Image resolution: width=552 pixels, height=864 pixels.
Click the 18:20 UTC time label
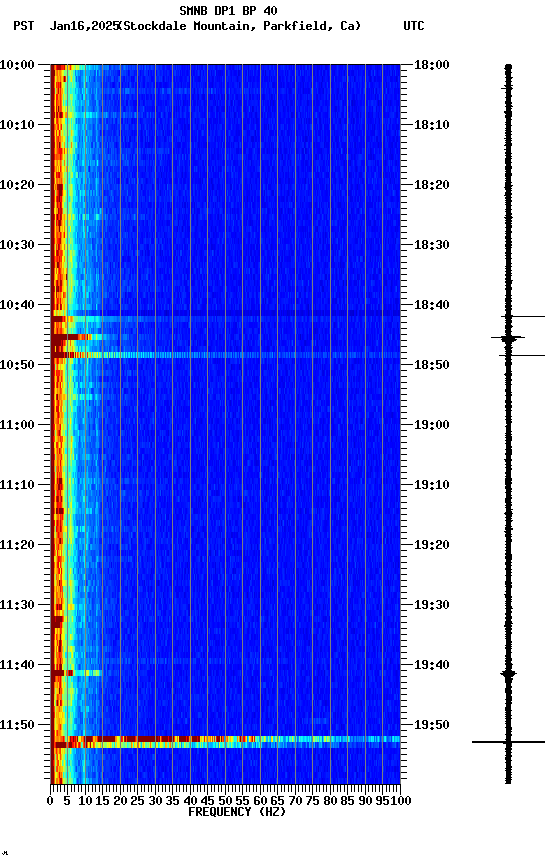(431, 185)
